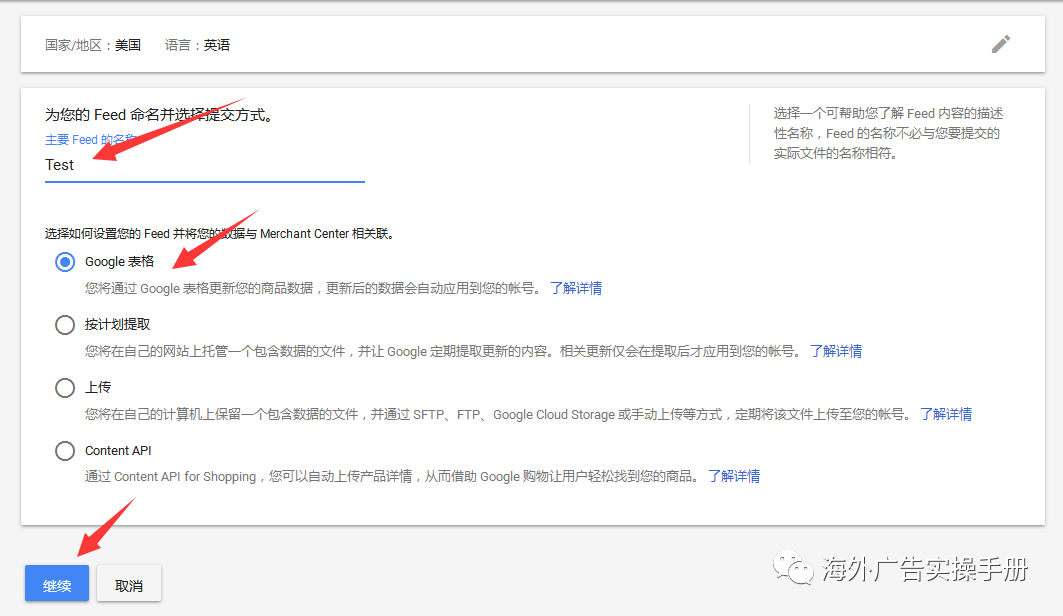Open 了解详情 link for Google 表格

tap(576, 288)
